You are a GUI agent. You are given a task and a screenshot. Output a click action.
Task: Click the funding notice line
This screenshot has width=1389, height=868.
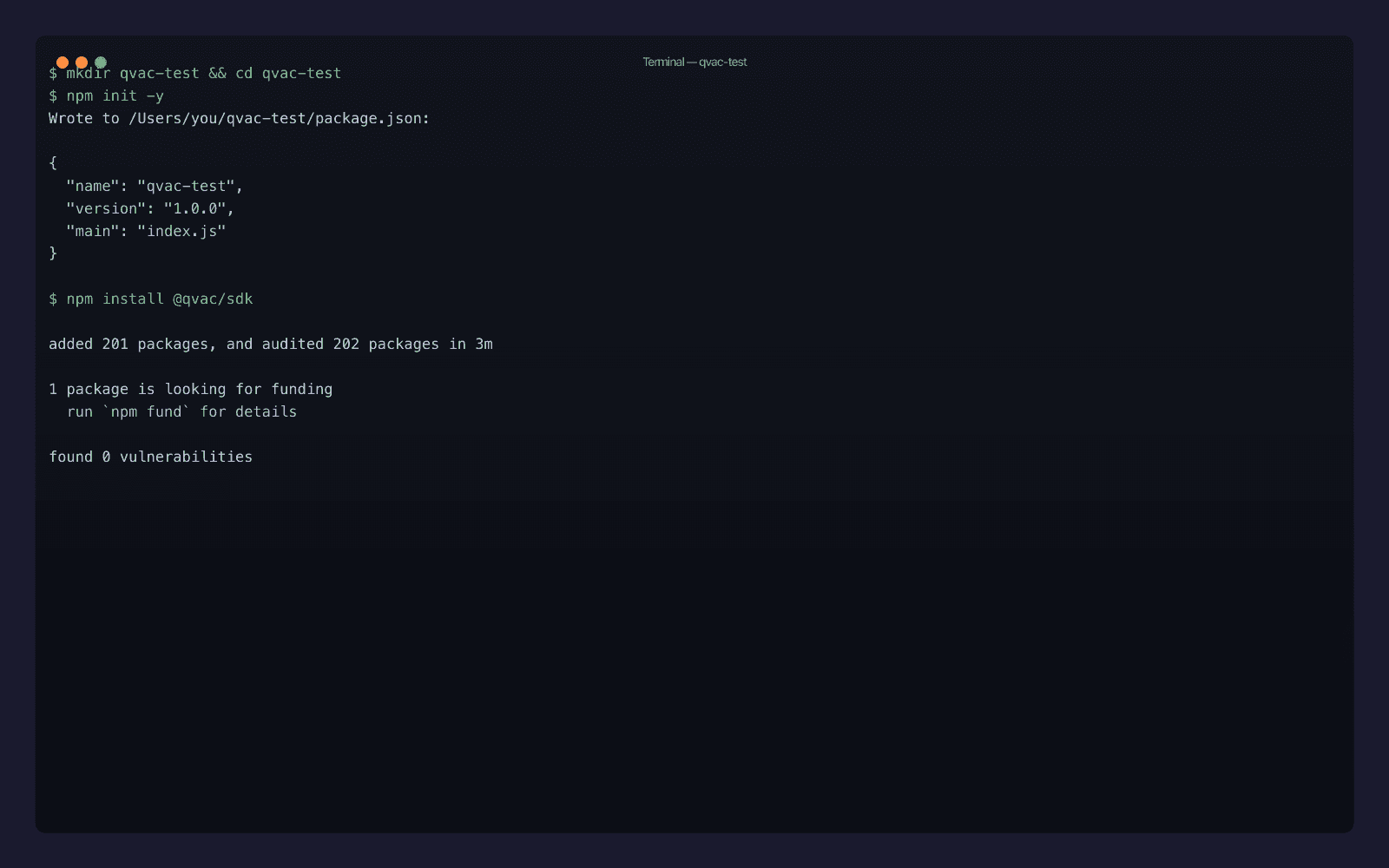[x=190, y=389]
